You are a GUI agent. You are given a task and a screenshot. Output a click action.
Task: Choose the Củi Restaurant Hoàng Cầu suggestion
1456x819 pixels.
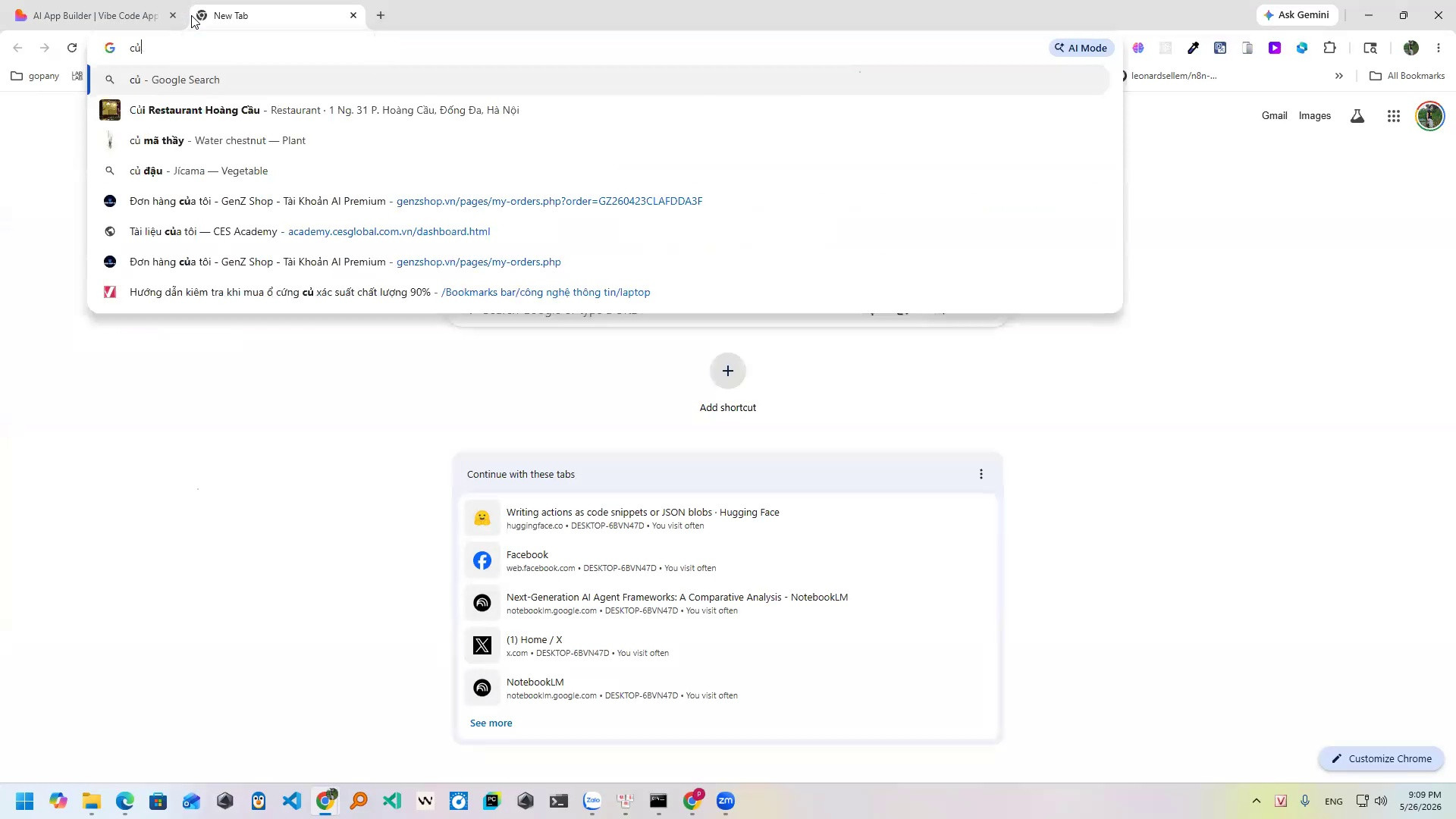(599, 110)
